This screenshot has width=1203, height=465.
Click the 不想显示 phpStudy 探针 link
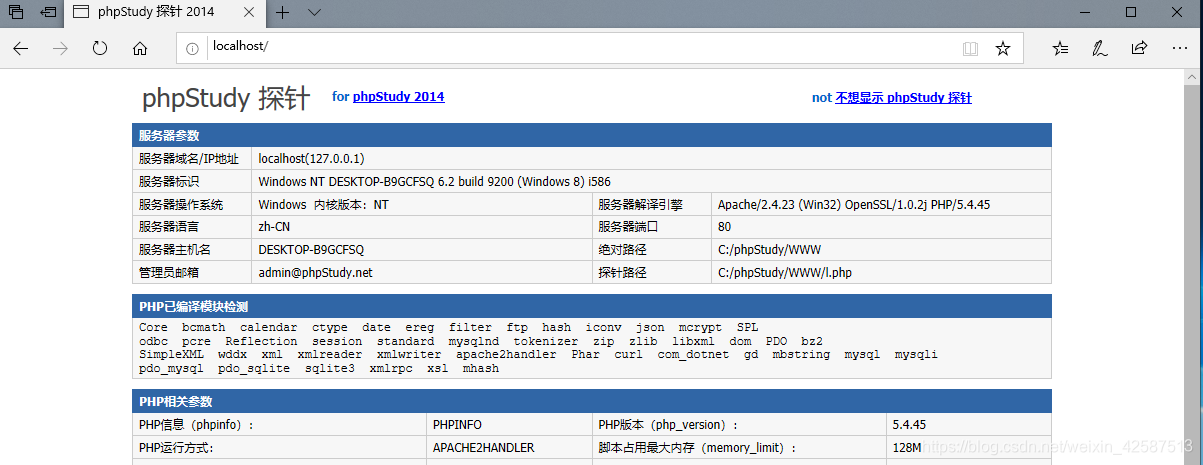click(904, 98)
